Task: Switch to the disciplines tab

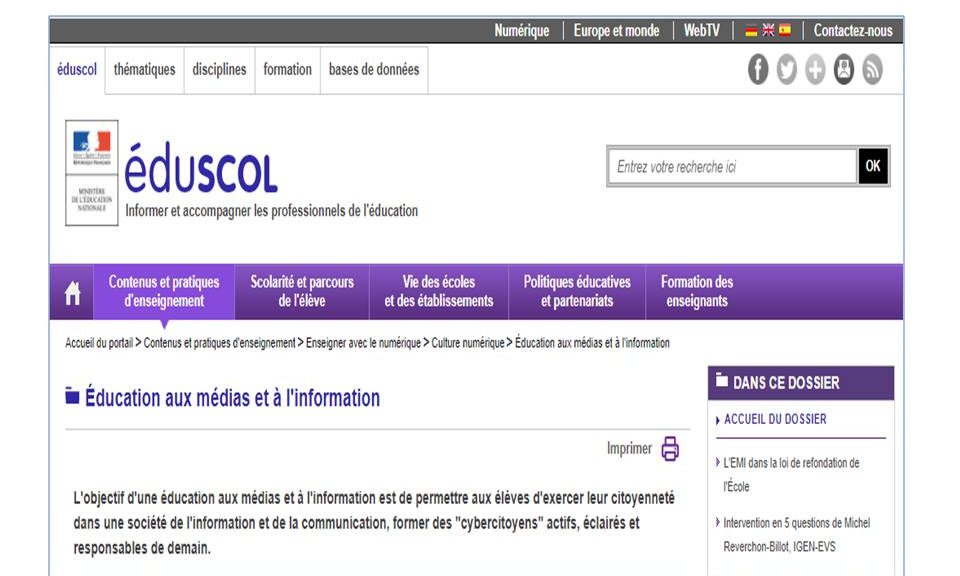Action: [219, 70]
